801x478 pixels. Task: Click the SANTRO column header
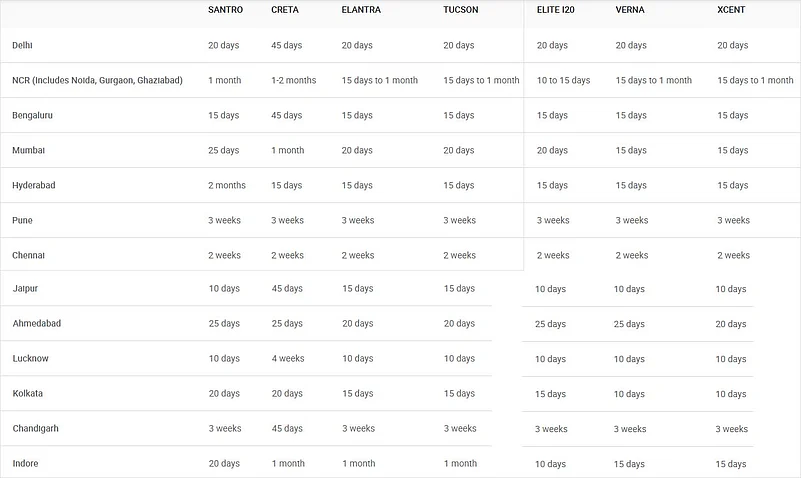(225, 10)
